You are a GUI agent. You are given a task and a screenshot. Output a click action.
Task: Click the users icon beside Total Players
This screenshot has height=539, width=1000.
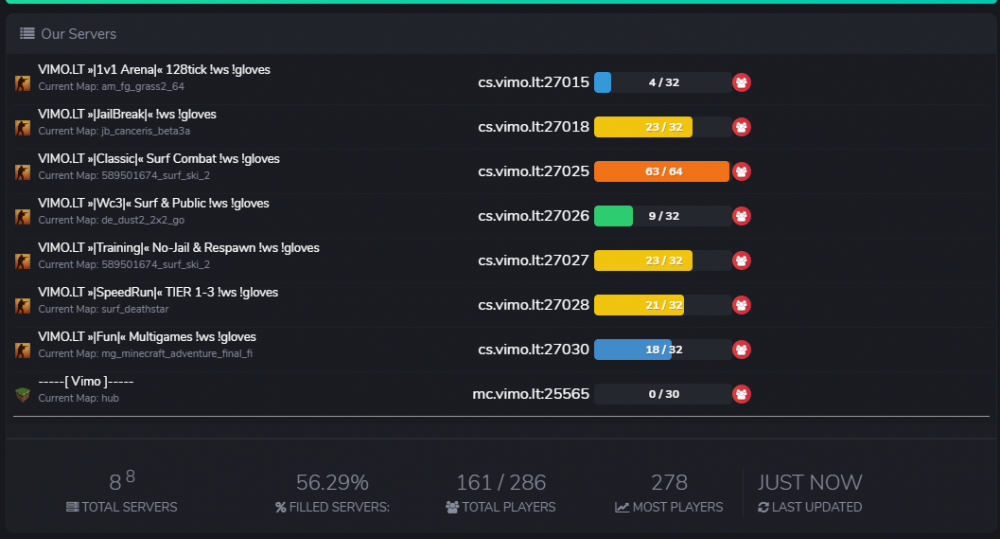(452, 507)
